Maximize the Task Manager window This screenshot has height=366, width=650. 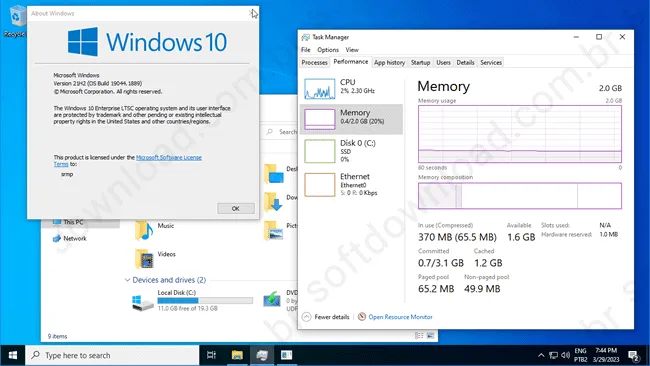coord(599,37)
